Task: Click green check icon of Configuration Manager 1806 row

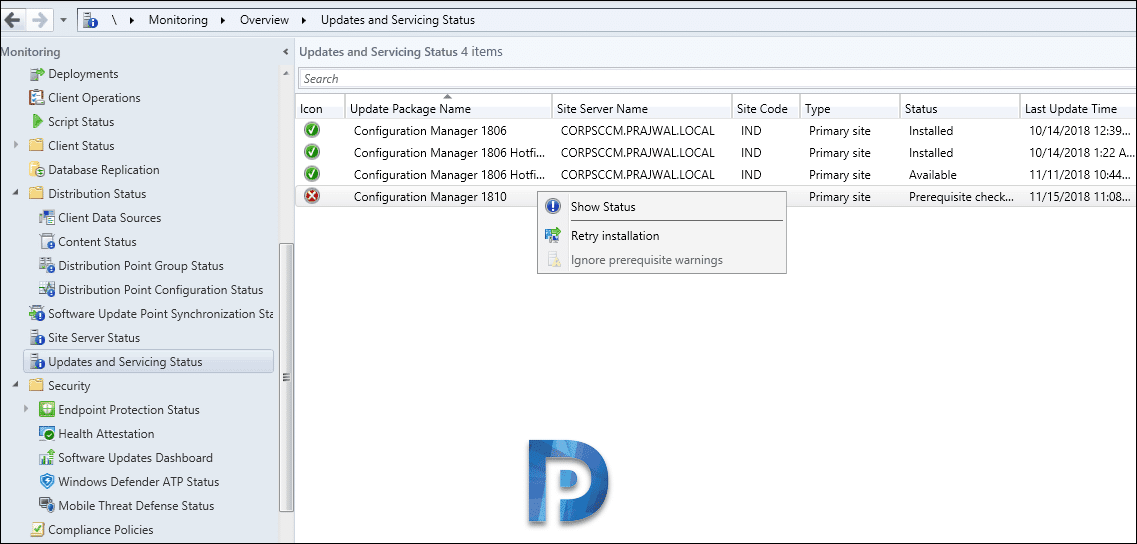Action: pyautogui.click(x=312, y=131)
